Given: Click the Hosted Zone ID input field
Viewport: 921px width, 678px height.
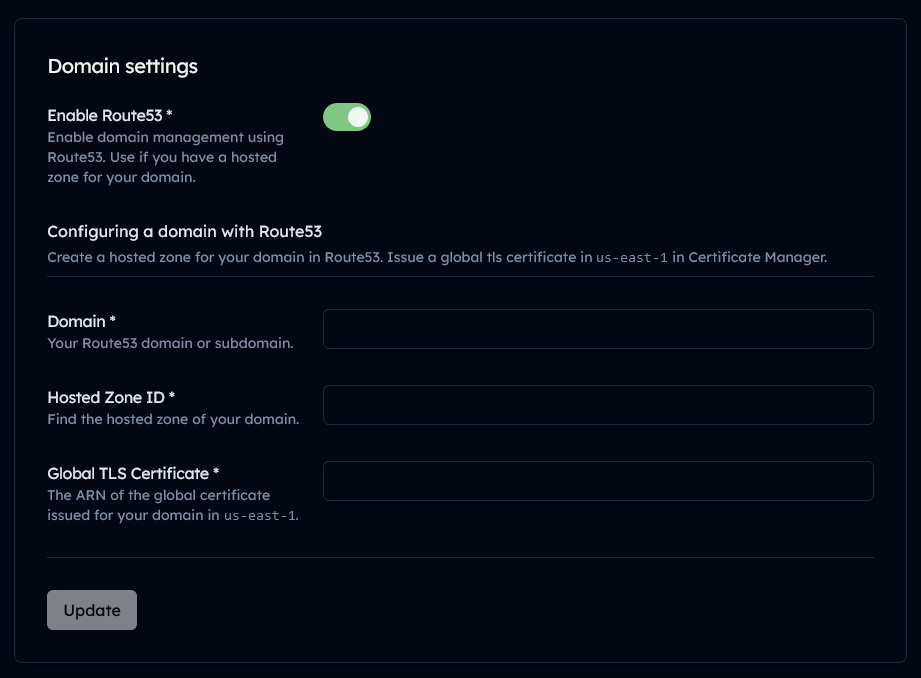Looking at the screenshot, I should click(597, 404).
